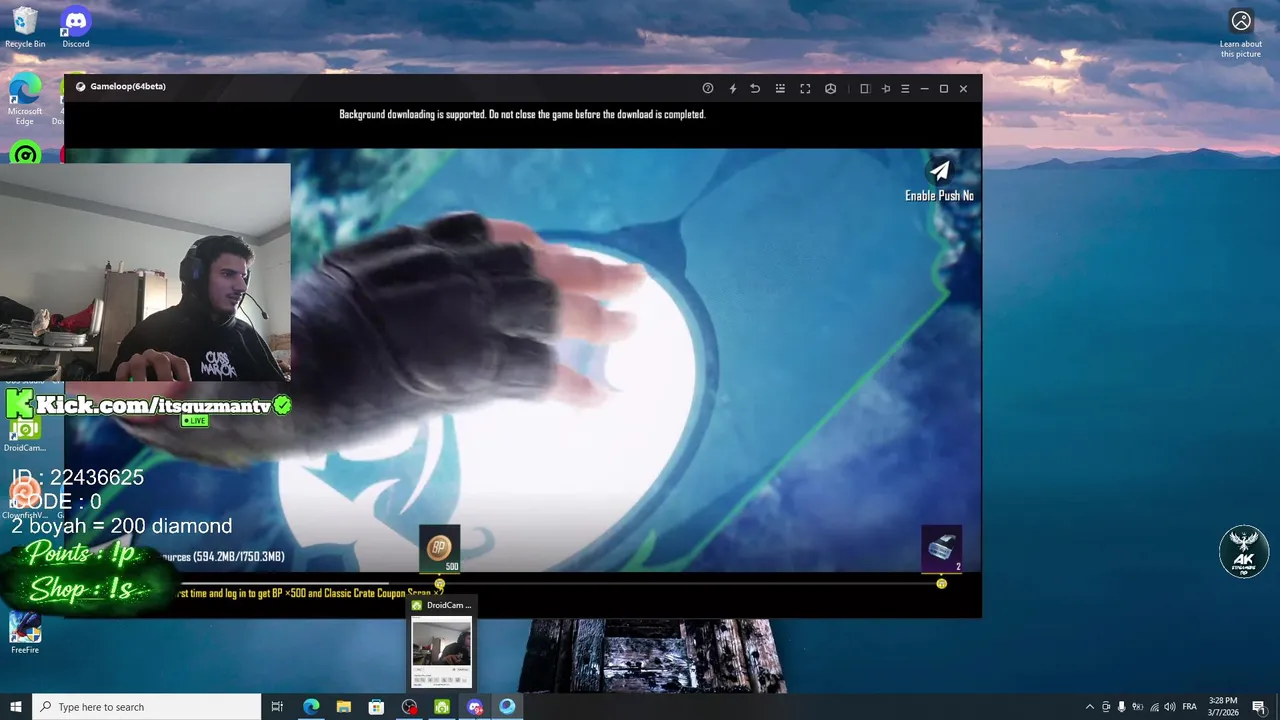Open Task View on the taskbar
Screen dimensions: 1280x720
[277, 707]
